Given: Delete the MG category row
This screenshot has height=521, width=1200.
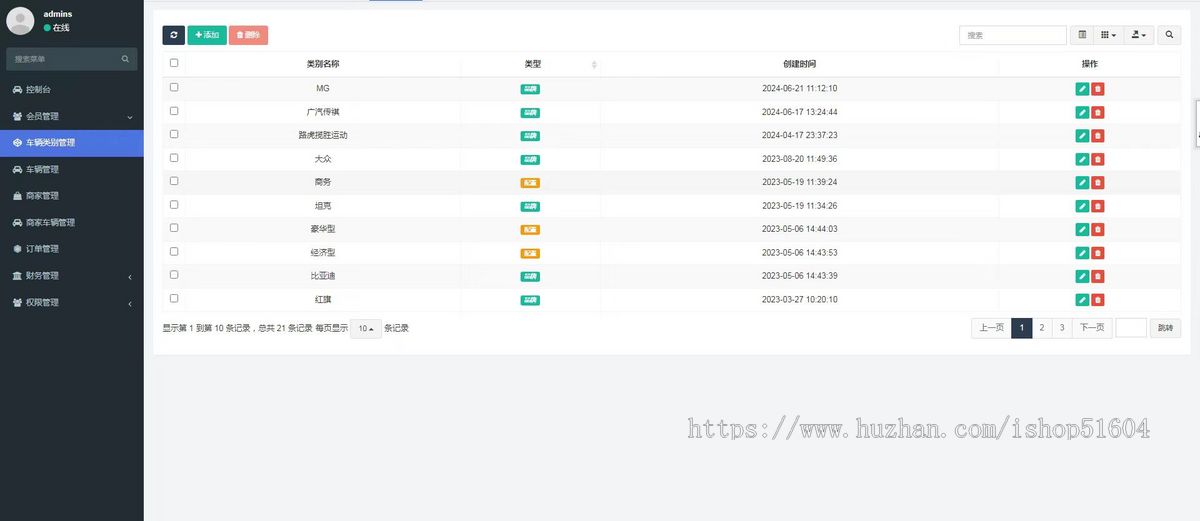Looking at the screenshot, I should click(1098, 89).
